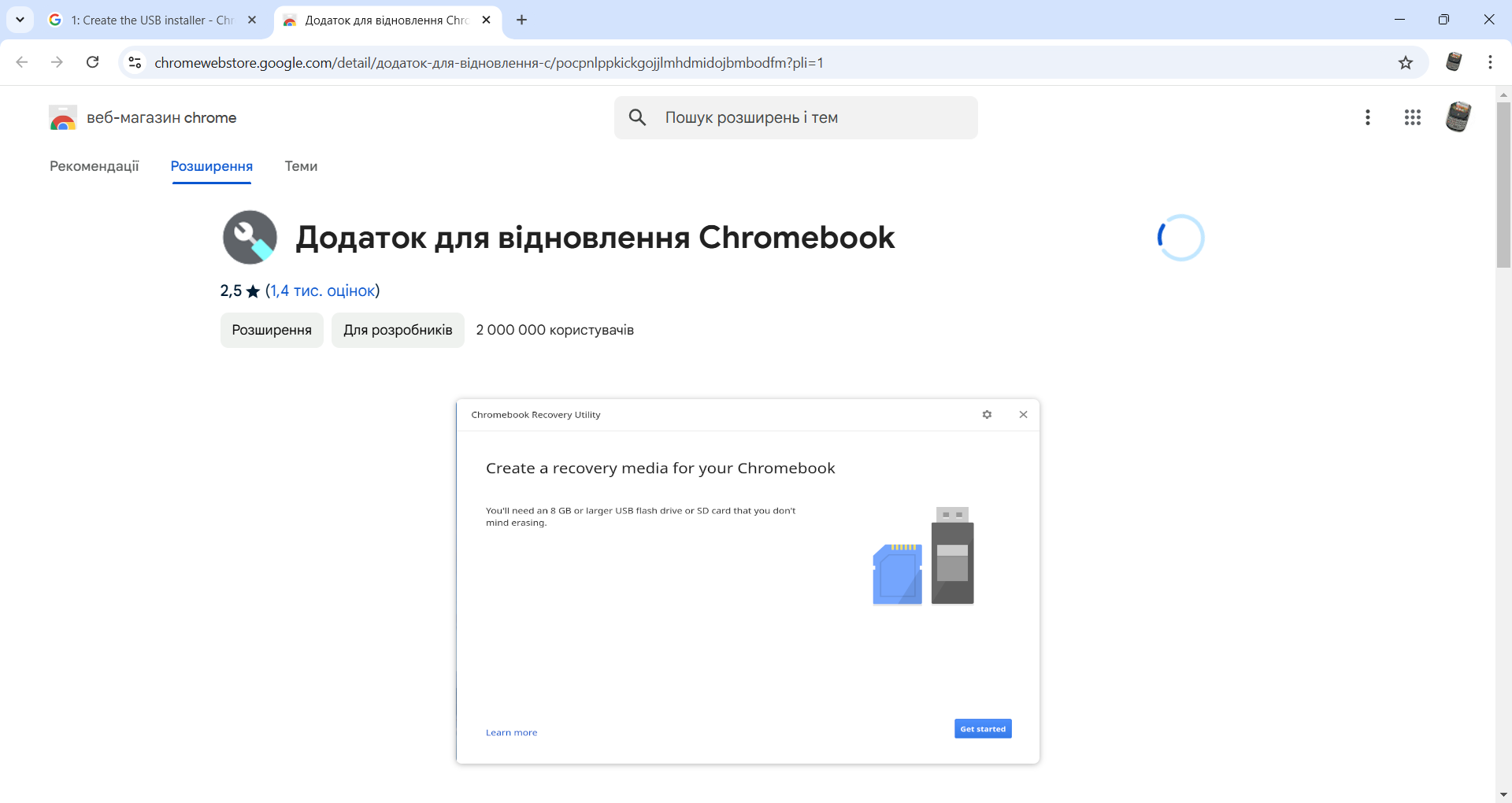This screenshot has height=803, width=1512.
Task: Open new tab with plus button
Action: pyautogui.click(x=521, y=20)
